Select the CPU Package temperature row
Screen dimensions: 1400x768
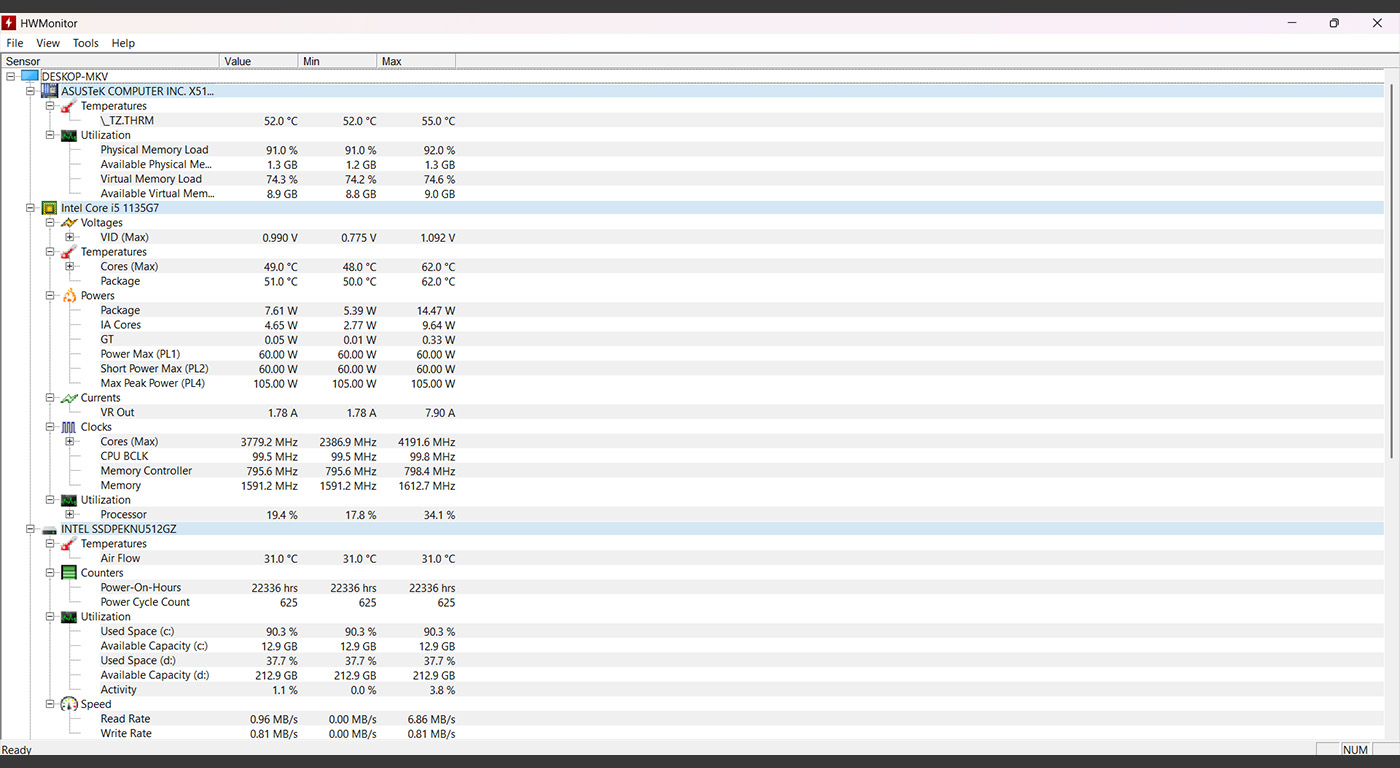(x=691, y=281)
